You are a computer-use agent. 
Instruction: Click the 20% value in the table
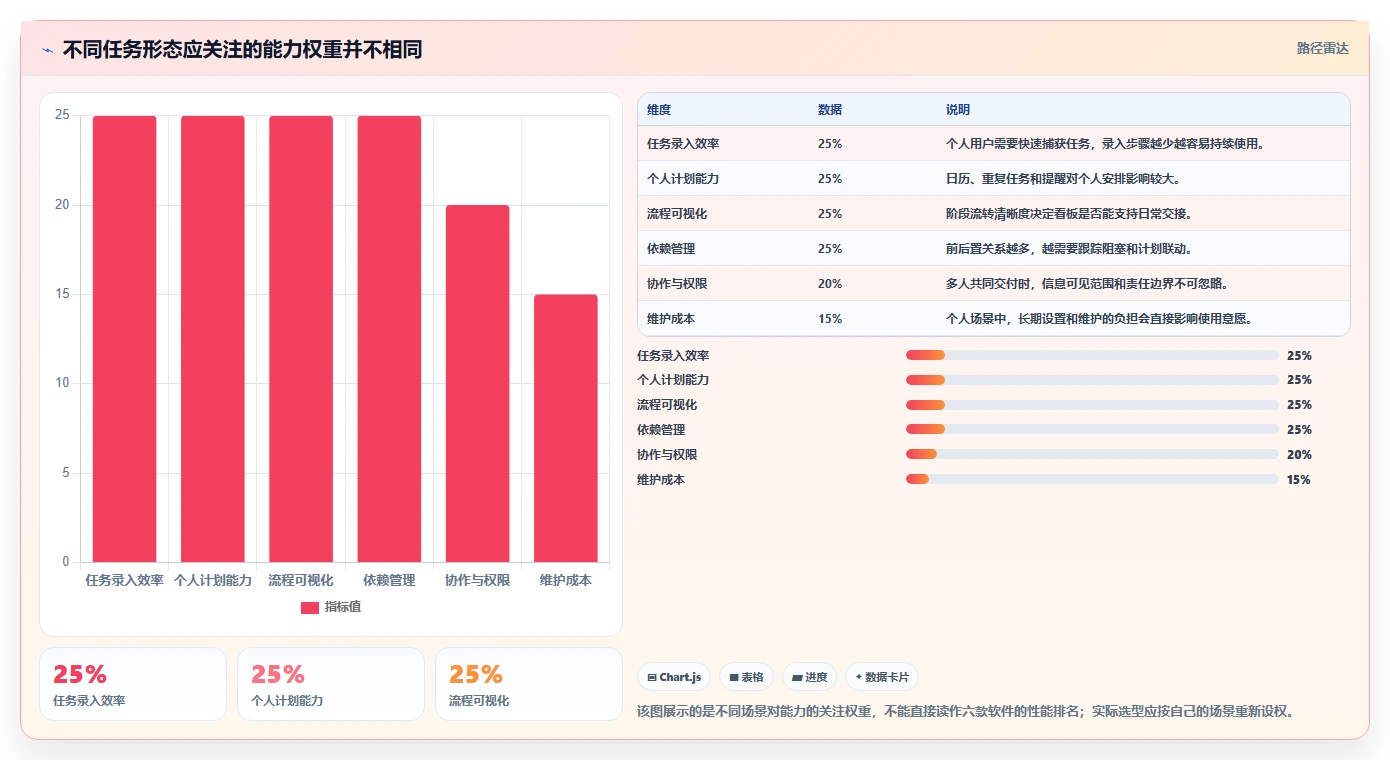click(830, 284)
